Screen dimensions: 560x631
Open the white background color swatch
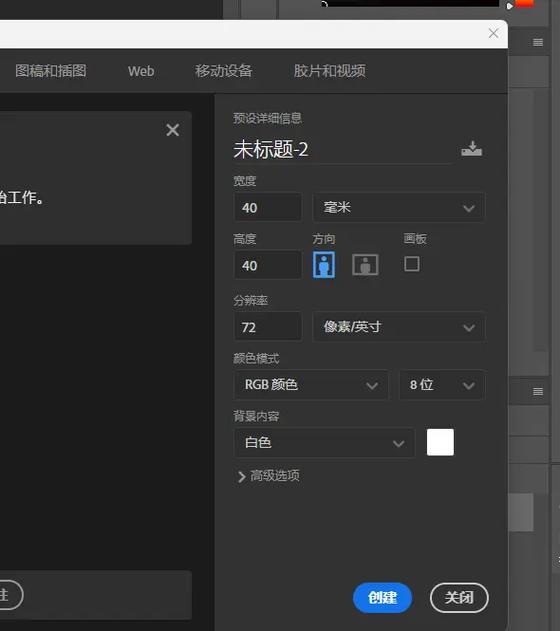point(440,442)
